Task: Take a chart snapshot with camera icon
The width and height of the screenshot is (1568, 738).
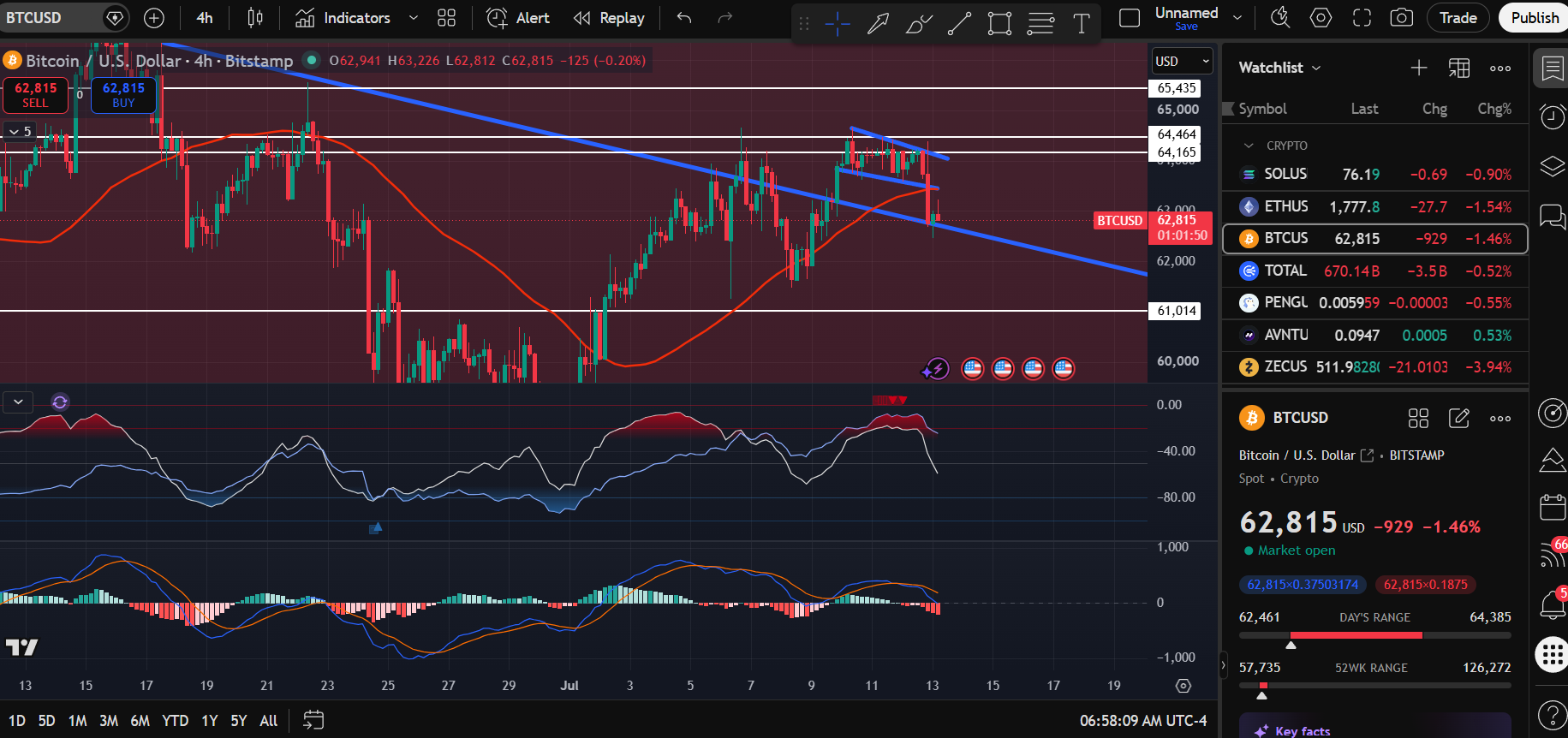Action: click(x=1402, y=18)
